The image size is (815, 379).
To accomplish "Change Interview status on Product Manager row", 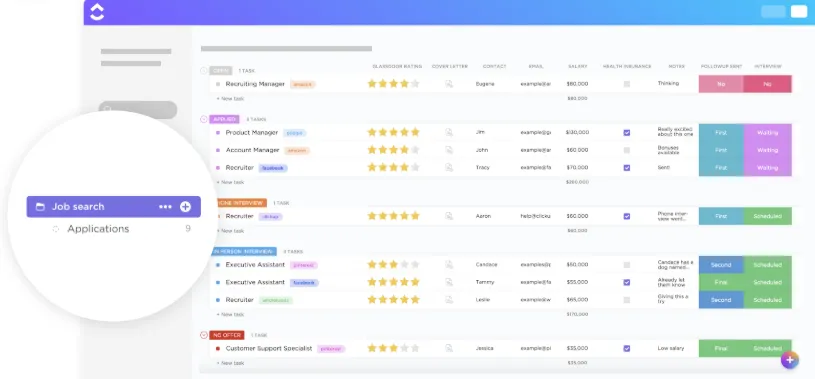I will click(768, 133).
